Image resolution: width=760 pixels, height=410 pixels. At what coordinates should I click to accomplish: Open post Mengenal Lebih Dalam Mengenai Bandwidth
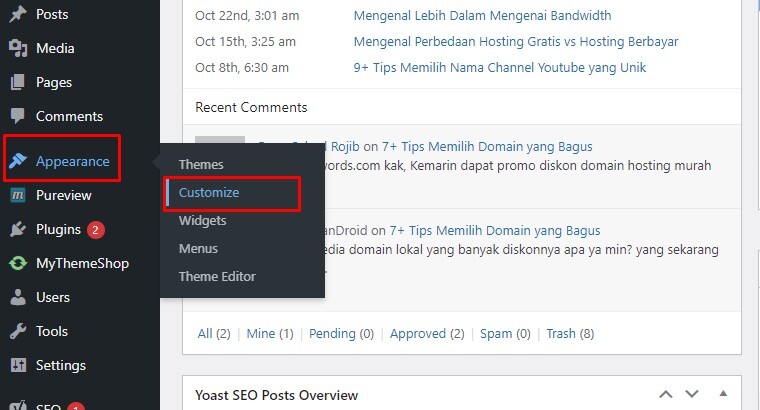[x=482, y=16]
